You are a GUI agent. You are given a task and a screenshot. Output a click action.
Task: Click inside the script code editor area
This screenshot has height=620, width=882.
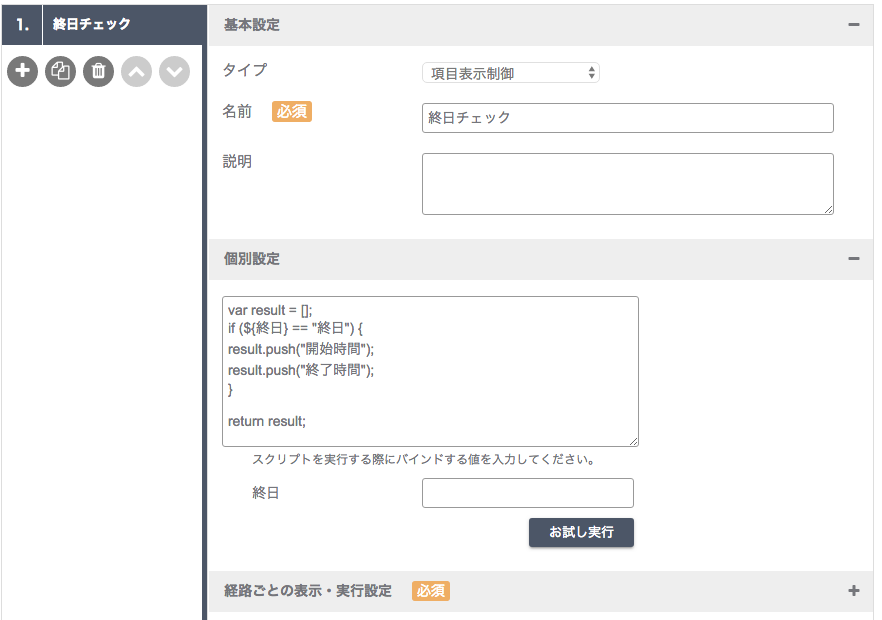click(430, 371)
